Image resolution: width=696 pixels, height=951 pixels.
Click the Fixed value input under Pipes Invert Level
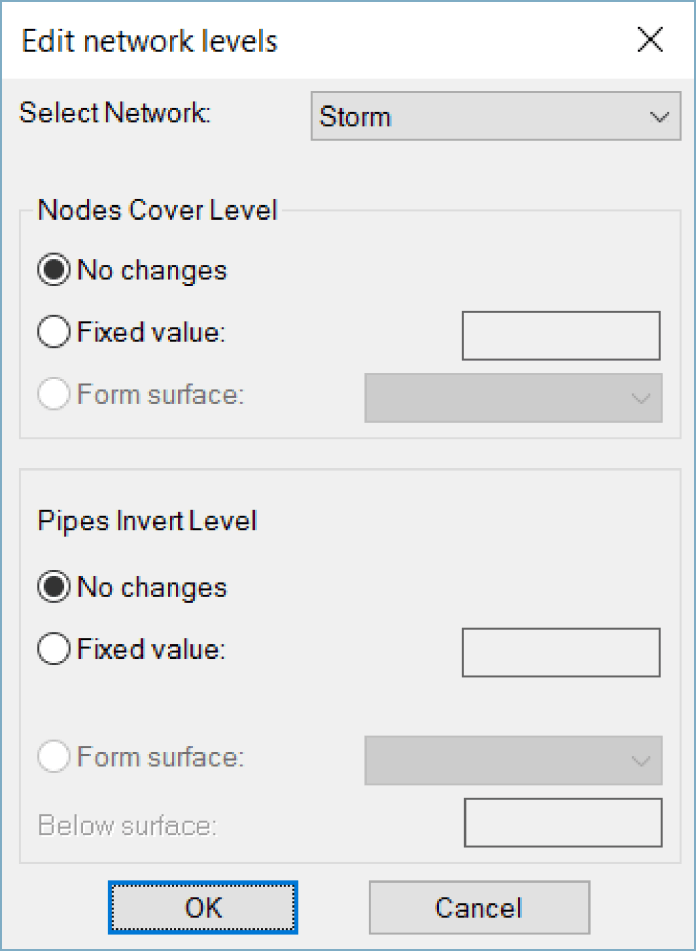[560, 652]
